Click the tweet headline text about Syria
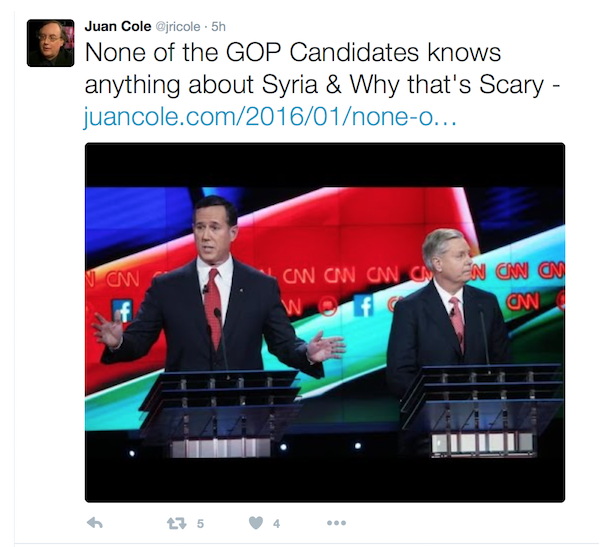Screen dimensions: 600x547 (322, 68)
